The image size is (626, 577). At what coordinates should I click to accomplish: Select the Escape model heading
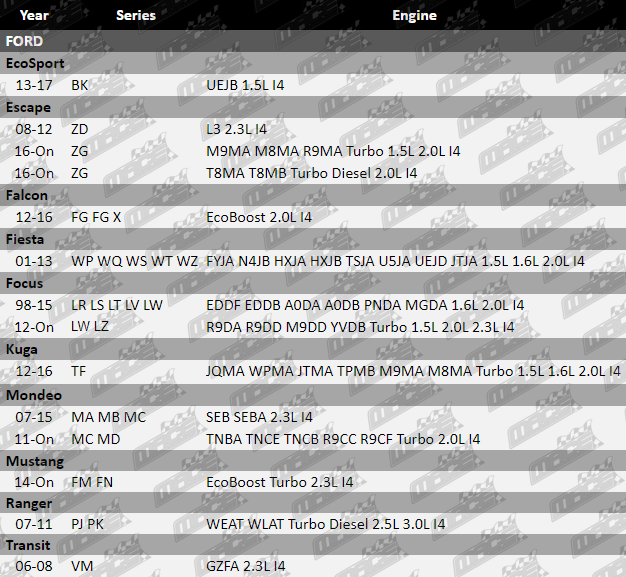click(x=28, y=107)
